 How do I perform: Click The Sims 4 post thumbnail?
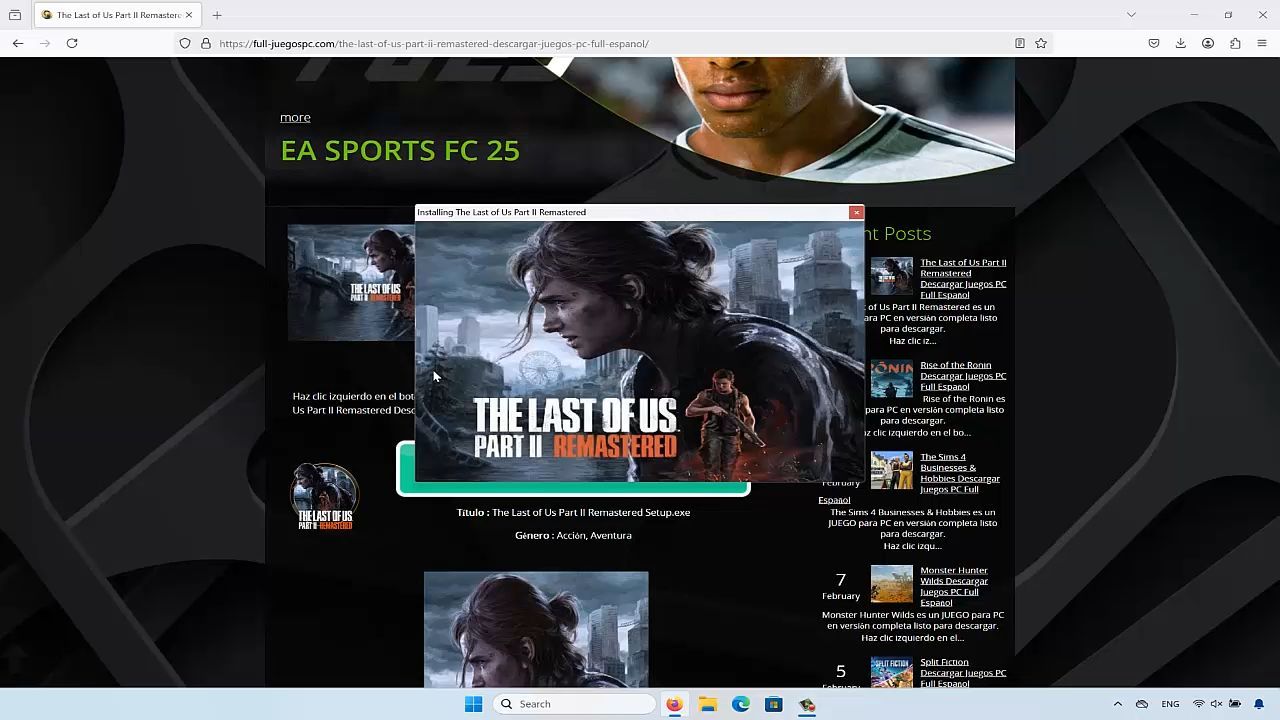(891, 471)
